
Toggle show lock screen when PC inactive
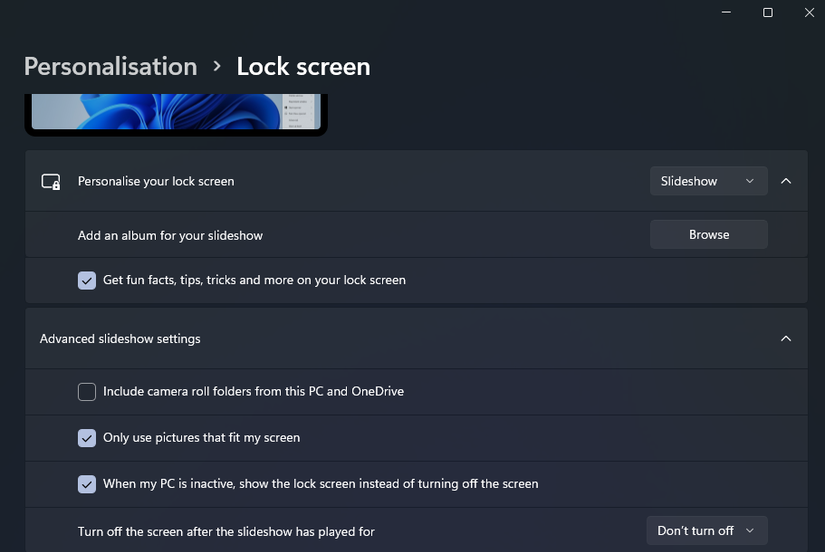87,484
